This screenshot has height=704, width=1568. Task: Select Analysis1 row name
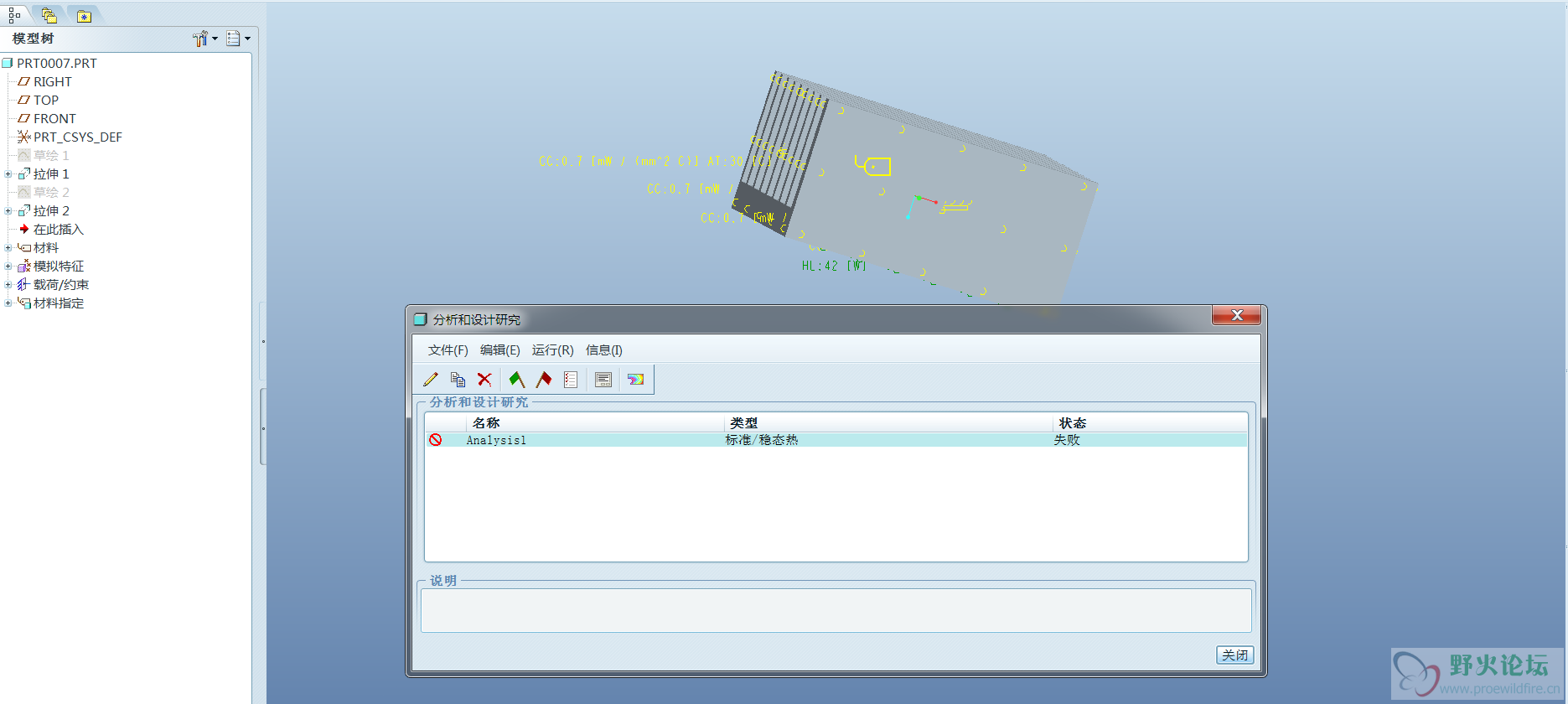pyautogui.click(x=496, y=440)
